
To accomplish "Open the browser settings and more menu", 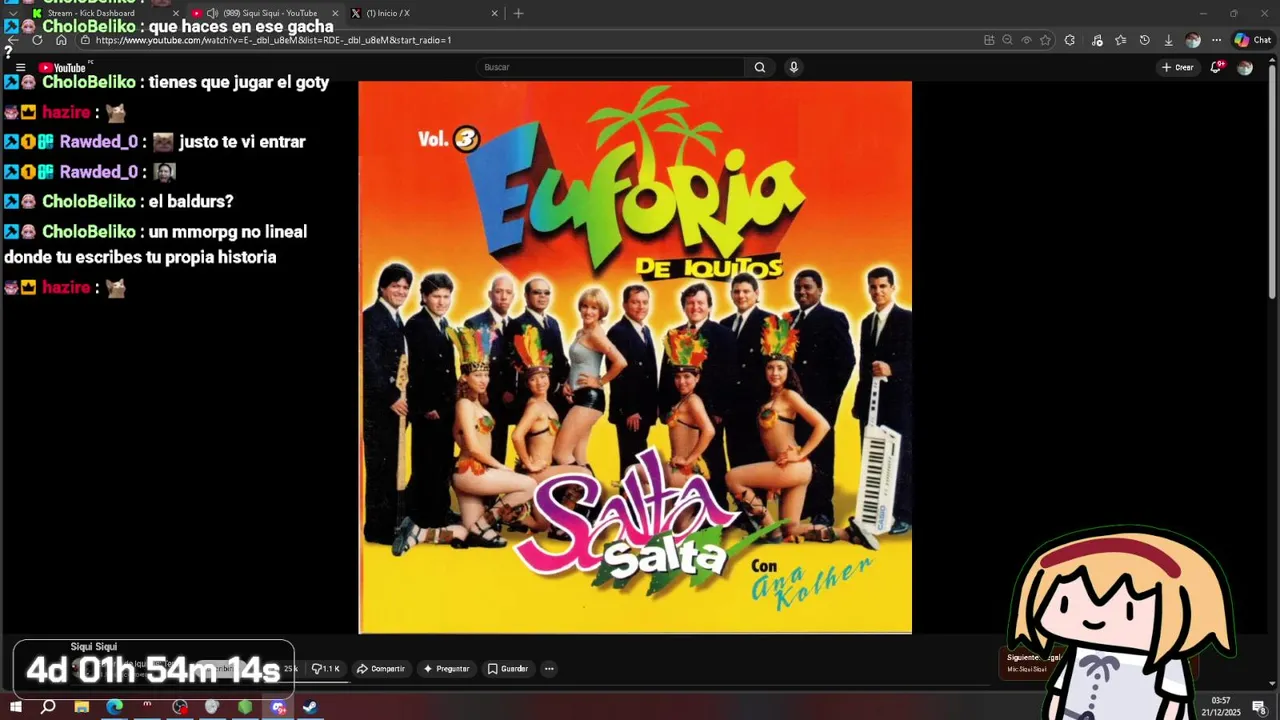I will coord(1216,40).
